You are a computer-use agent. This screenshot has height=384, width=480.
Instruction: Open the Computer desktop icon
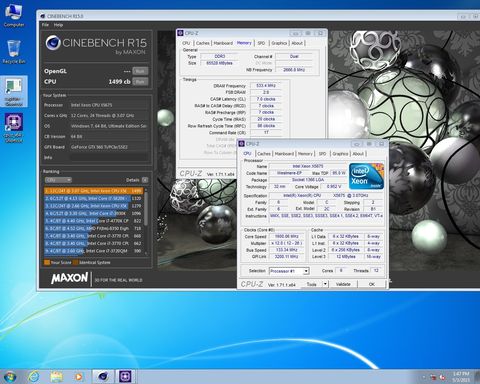14,15
